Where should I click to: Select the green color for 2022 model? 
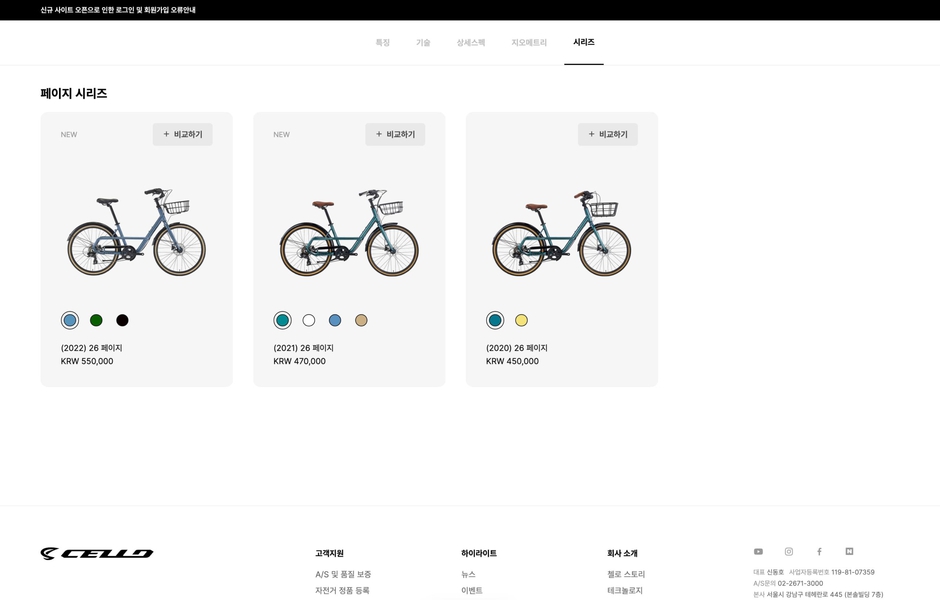click(x=96, y=320)
